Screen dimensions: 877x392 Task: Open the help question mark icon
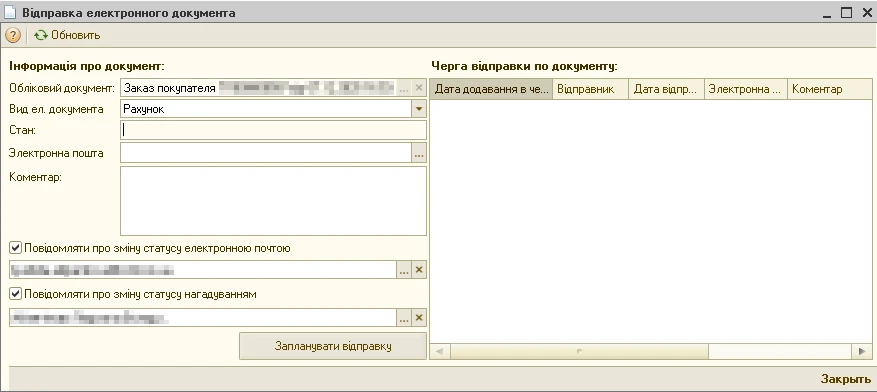point(13,35)
